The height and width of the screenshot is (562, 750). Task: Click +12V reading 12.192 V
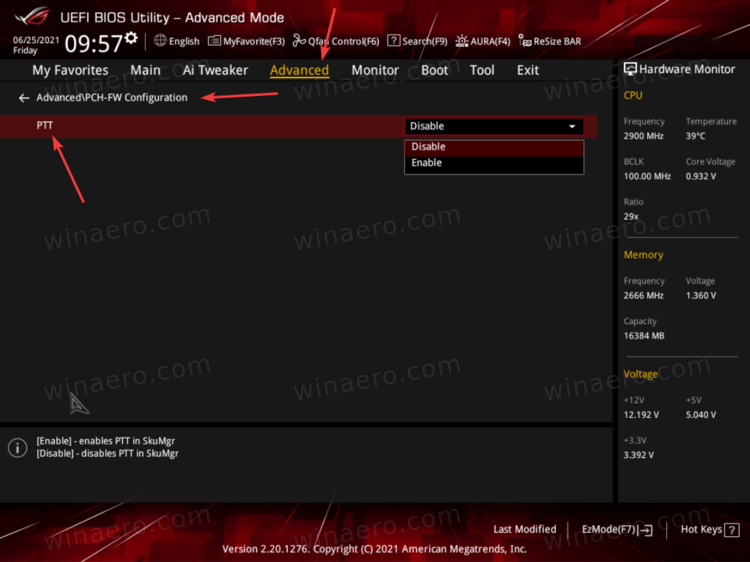point(641,415)
